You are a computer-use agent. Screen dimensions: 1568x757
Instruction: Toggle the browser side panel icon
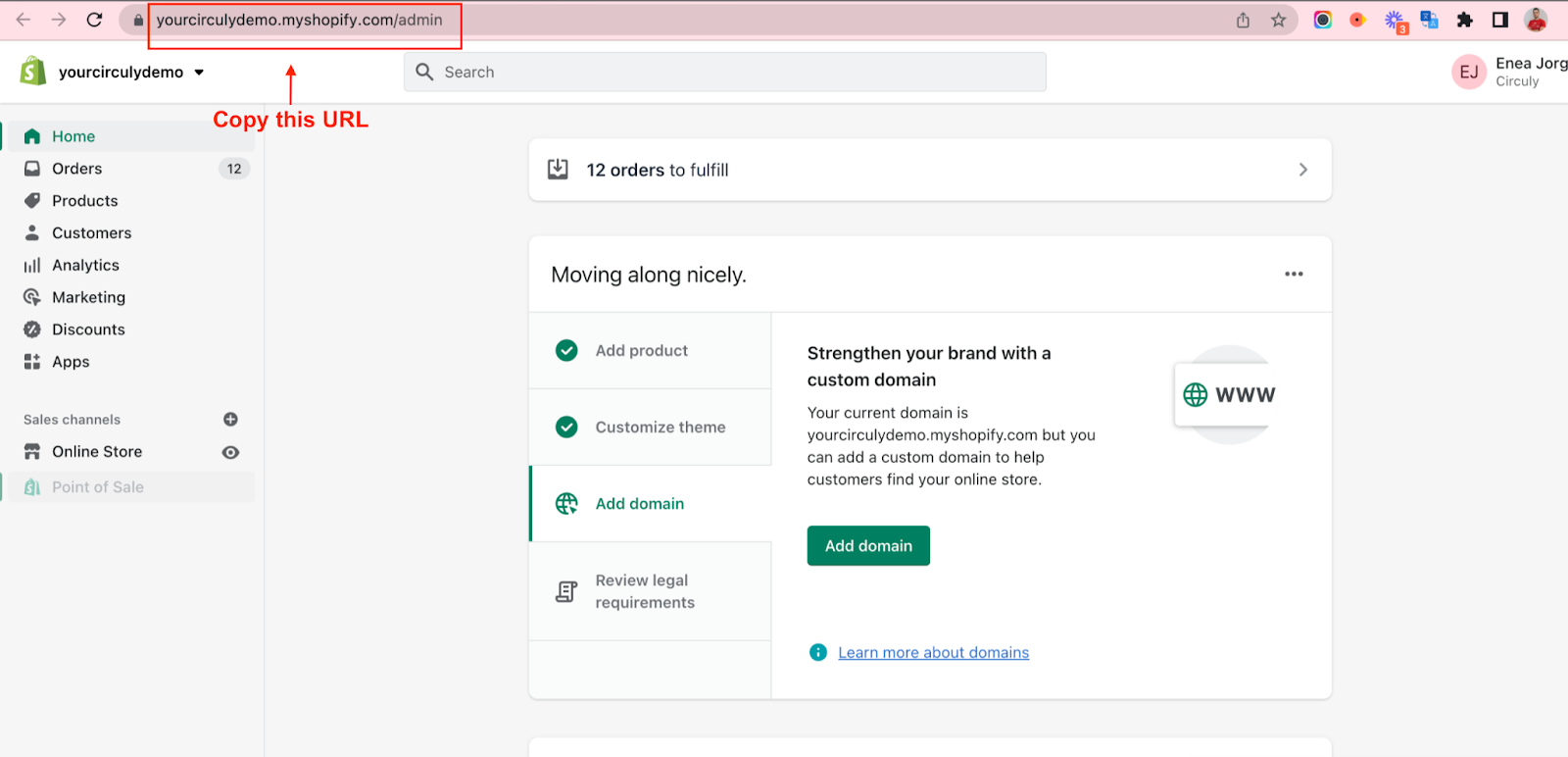click(x=1500, y=20)
